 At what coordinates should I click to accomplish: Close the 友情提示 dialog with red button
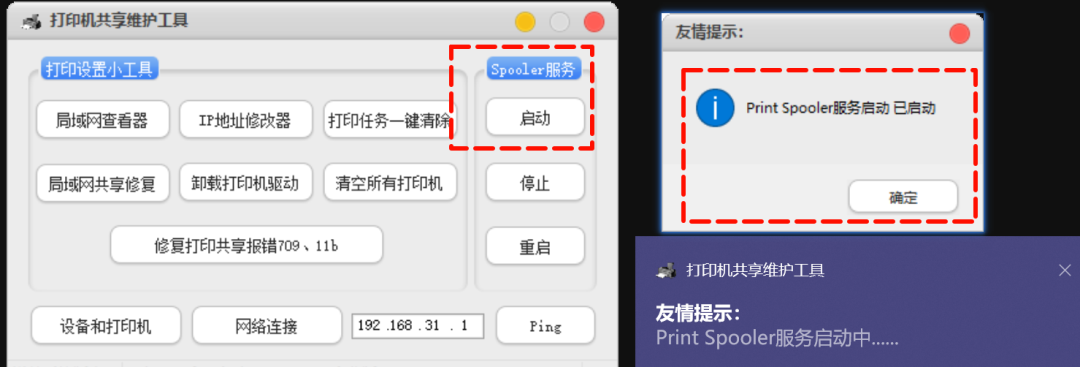(x=959, y=33)
